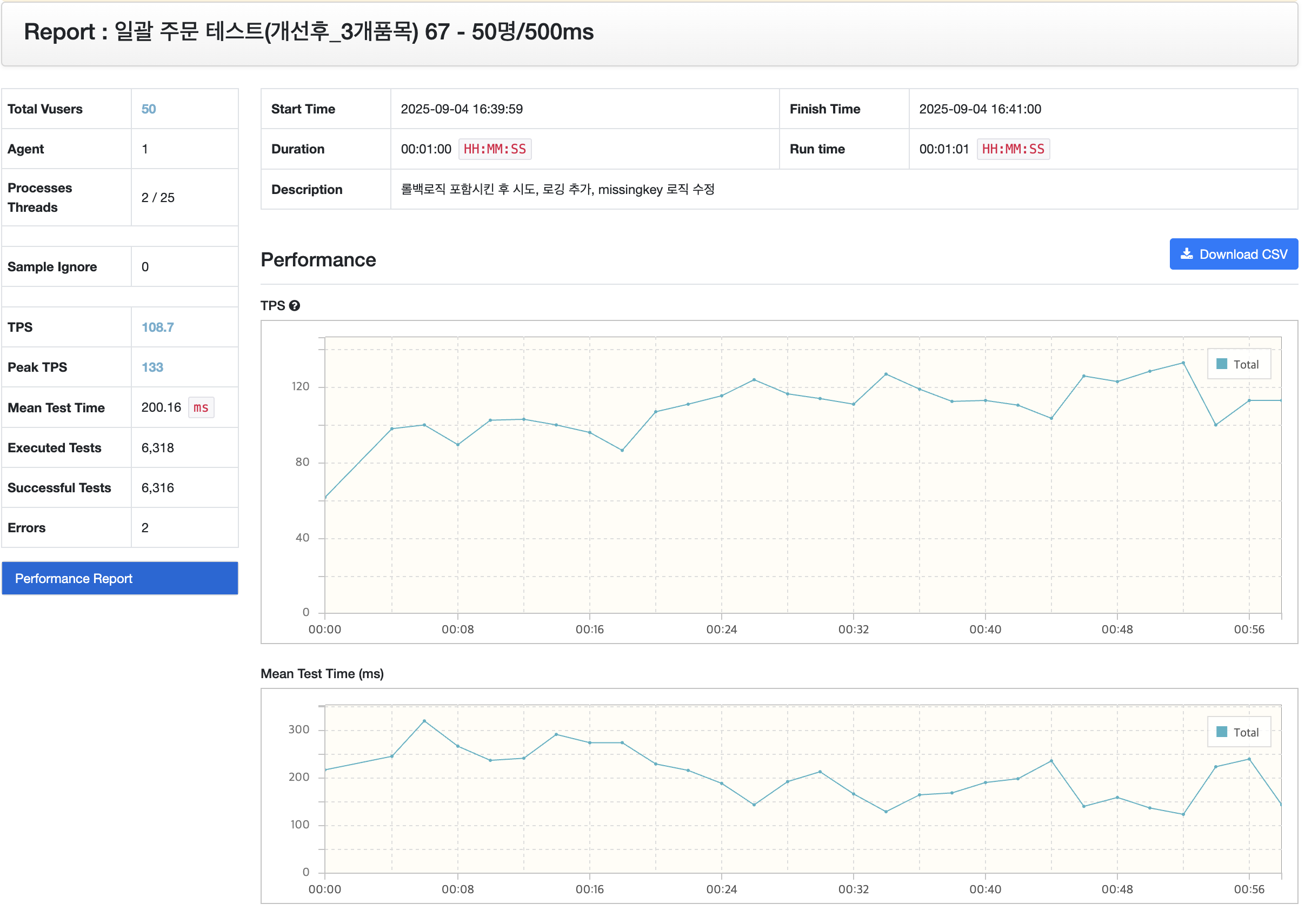Click the download arrow icon in the CSV button

pos(1186,255)
